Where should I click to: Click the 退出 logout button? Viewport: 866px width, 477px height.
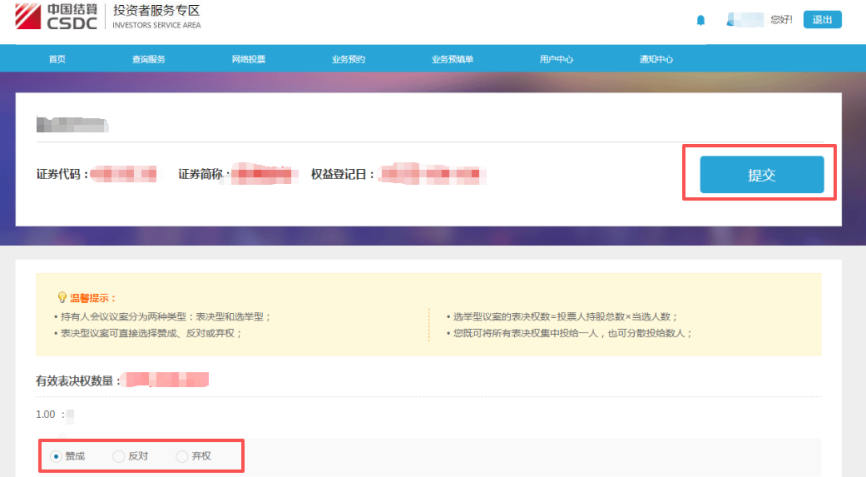coord(822,19)
